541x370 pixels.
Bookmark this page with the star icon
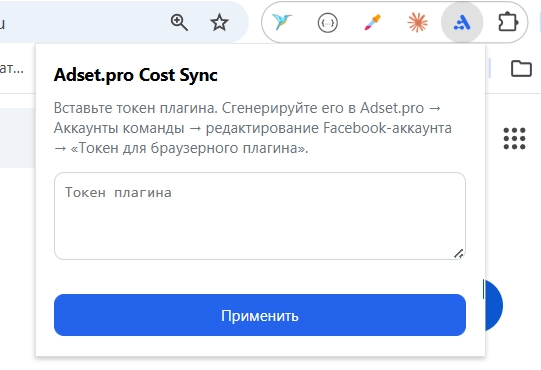pyautogui.click(x=219, y=23)
